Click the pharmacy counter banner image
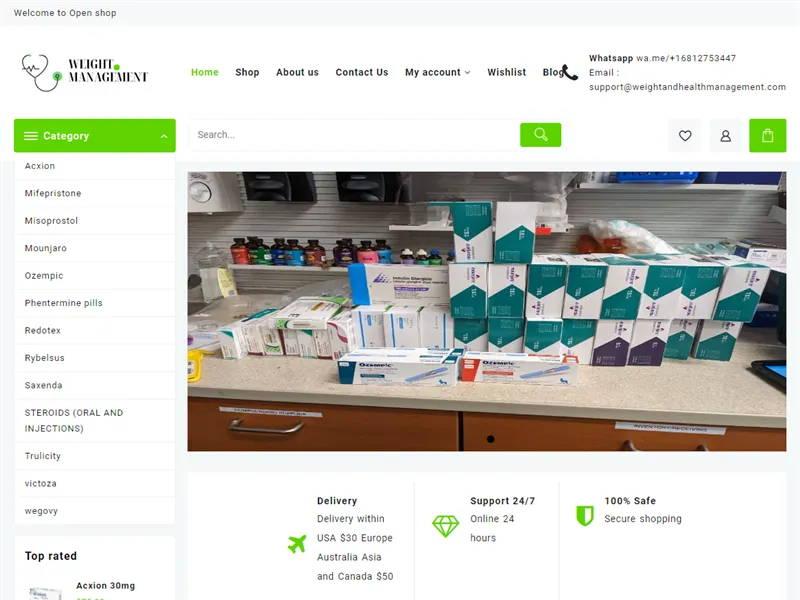The width and height of the screenshot is (800, 600). coord(486,311)
